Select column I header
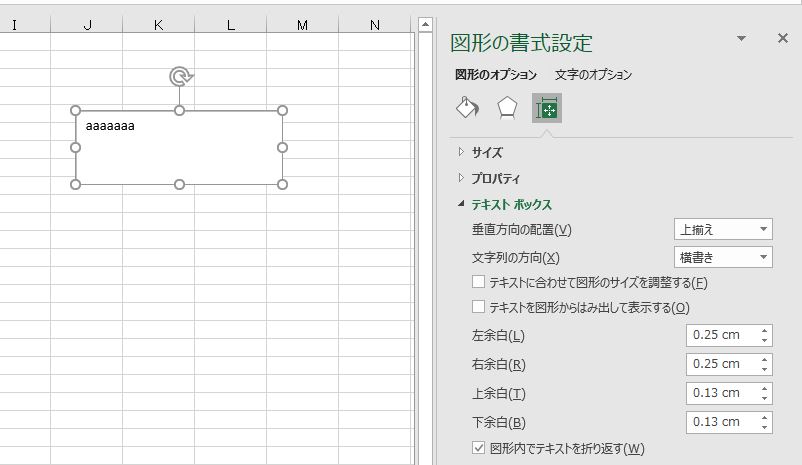The image size is (802, 465). (x=25, y=25)
